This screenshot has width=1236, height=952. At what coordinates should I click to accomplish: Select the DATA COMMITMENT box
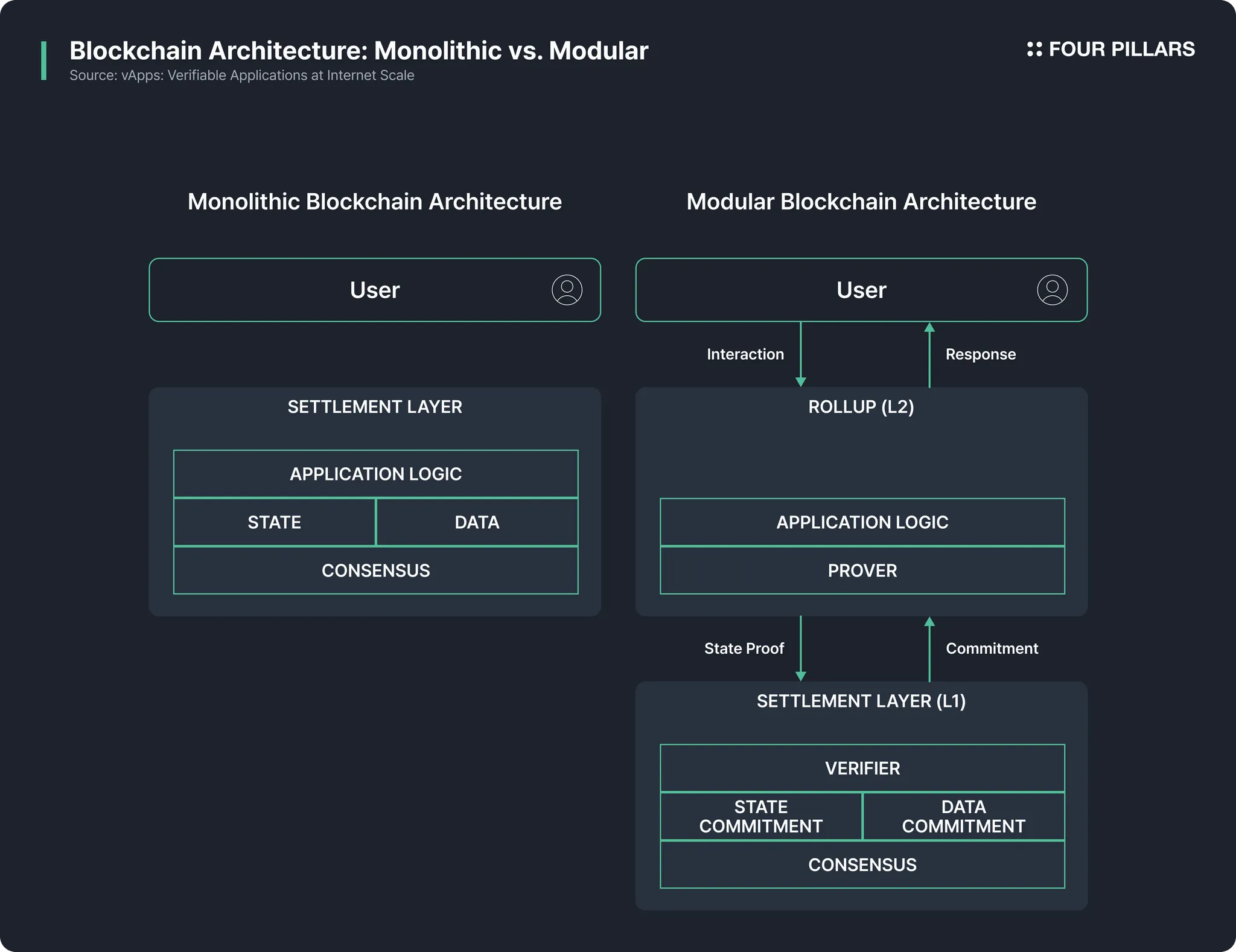click(x=963, y=816)
